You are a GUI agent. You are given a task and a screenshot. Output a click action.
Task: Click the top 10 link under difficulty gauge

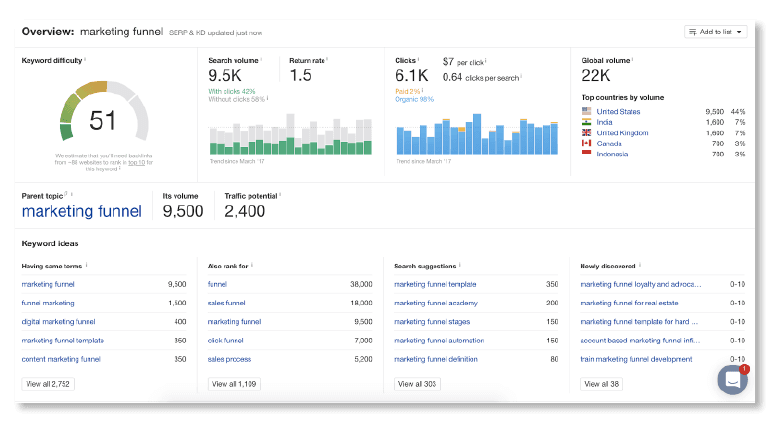pyautogui.click(x=134, y=162)
